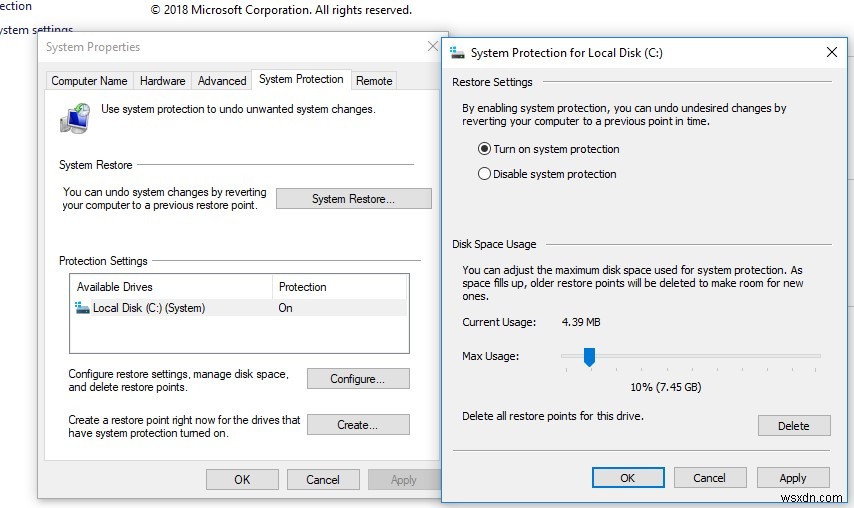Click the System Restore... button

(x=353, y=199)
